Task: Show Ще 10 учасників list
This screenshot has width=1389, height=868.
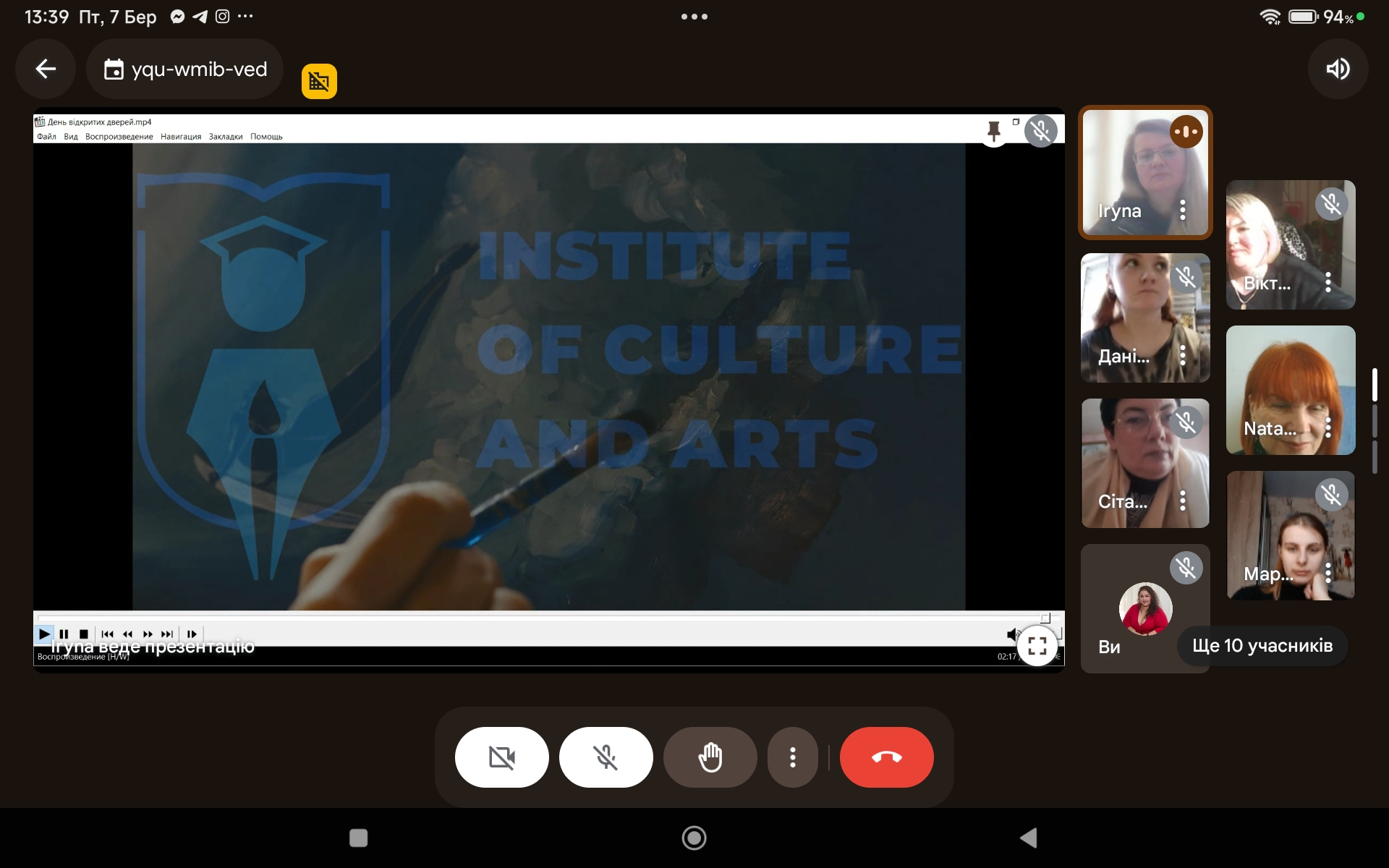Action: tap(1262, 645)
